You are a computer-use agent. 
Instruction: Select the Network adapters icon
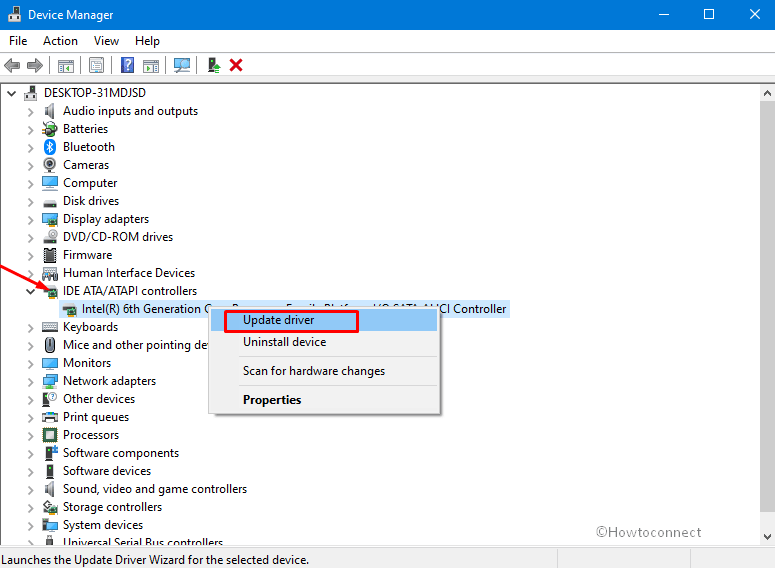point(50,381)
